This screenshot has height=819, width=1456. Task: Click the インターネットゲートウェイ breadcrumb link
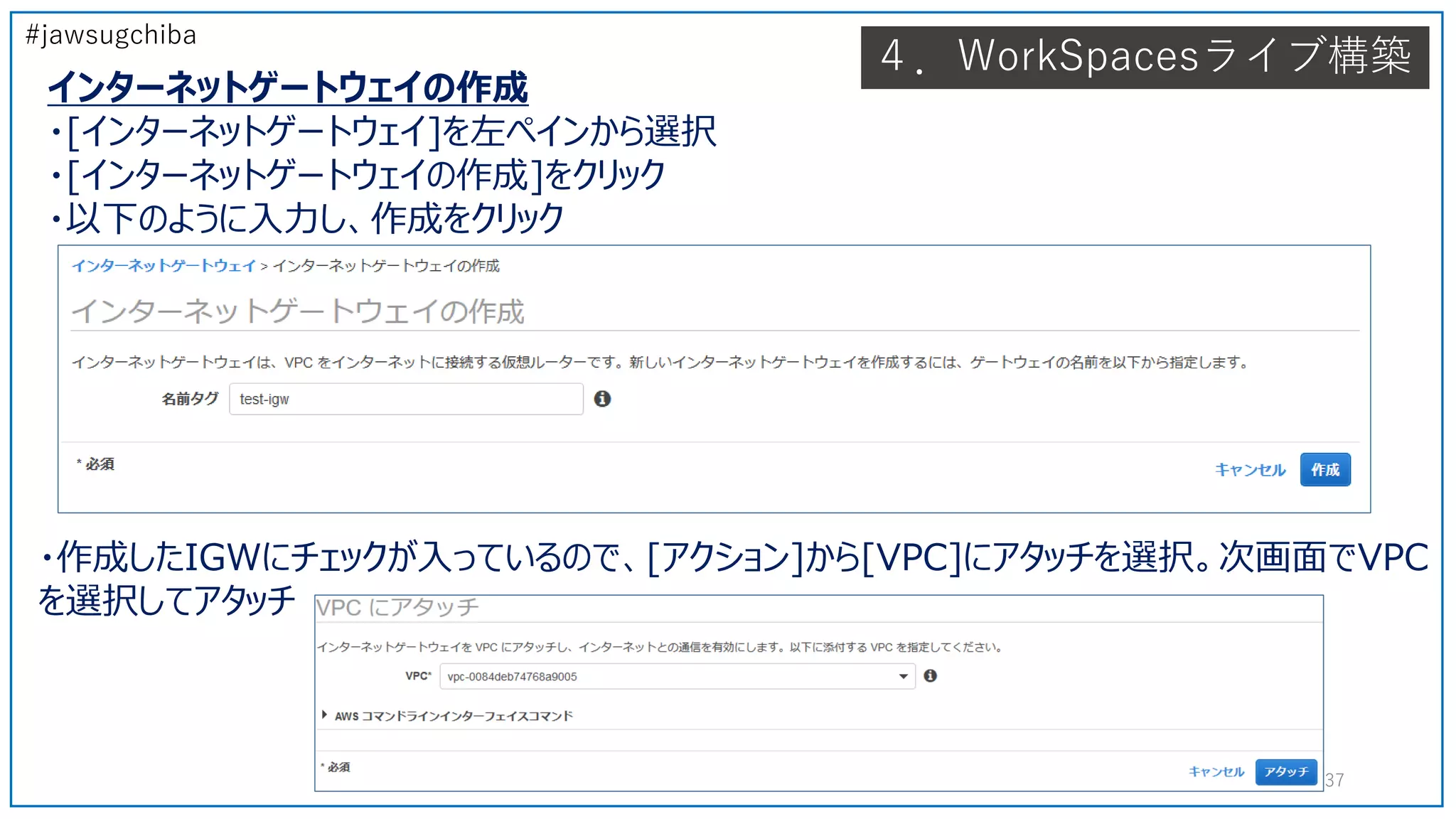tap(164, 266)
